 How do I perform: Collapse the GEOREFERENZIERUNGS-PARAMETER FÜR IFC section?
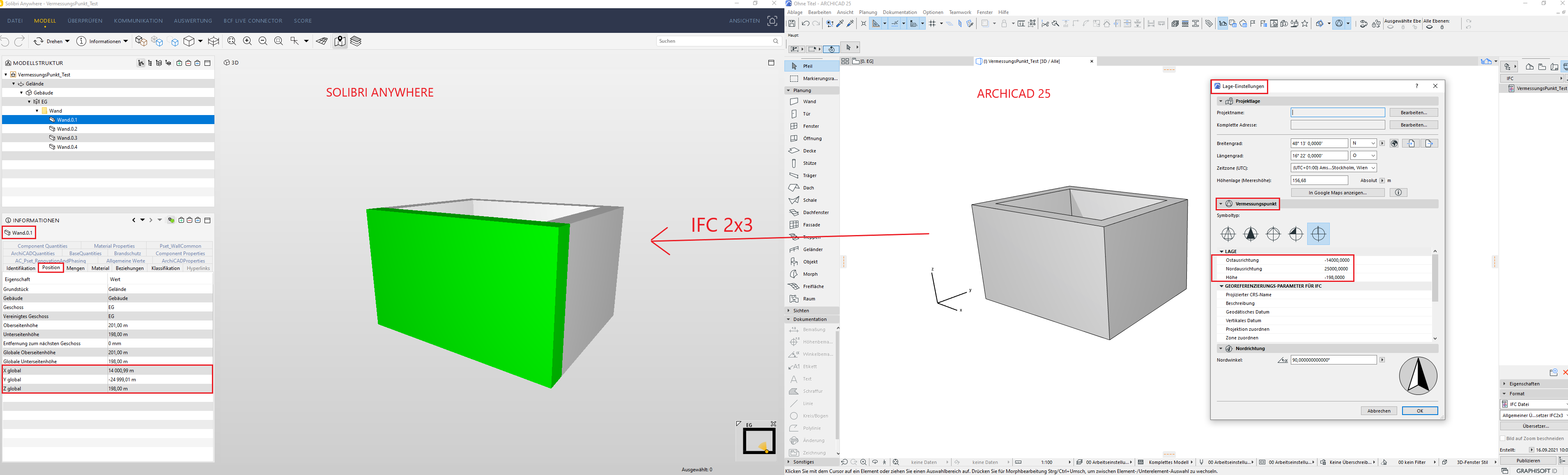[x=1221, y=286]
